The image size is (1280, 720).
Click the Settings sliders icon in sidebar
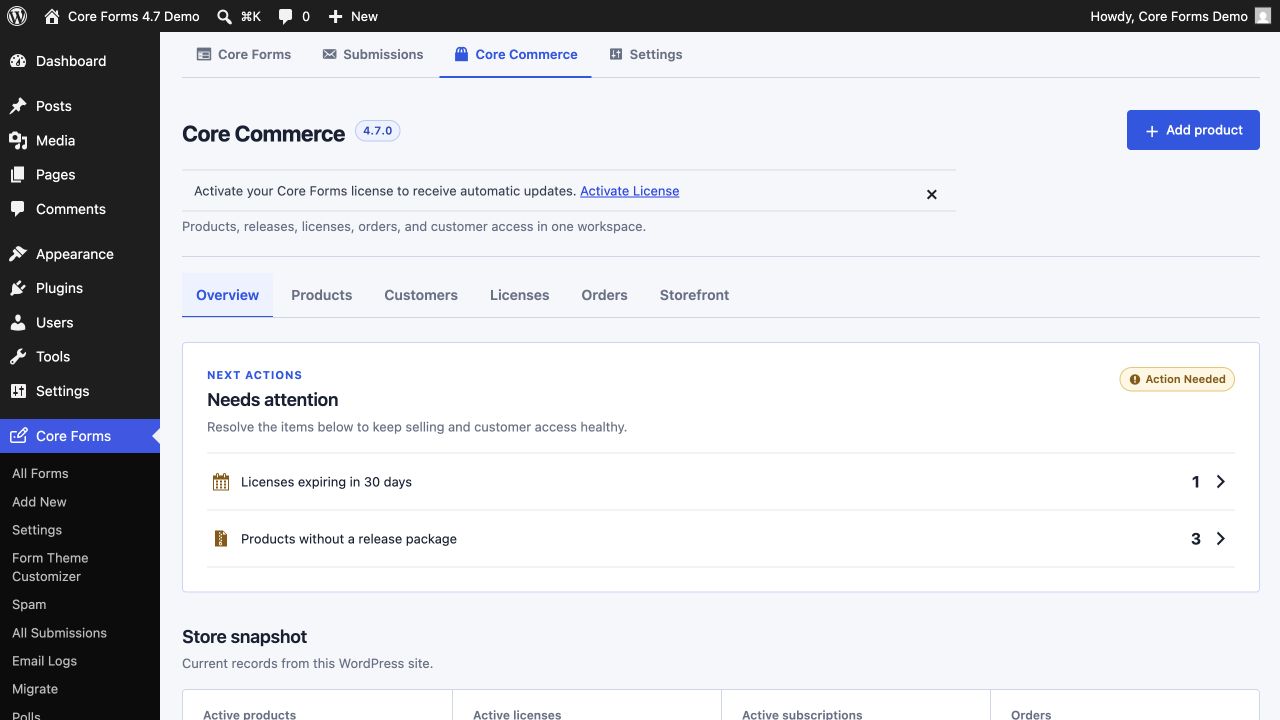point(18,391)
